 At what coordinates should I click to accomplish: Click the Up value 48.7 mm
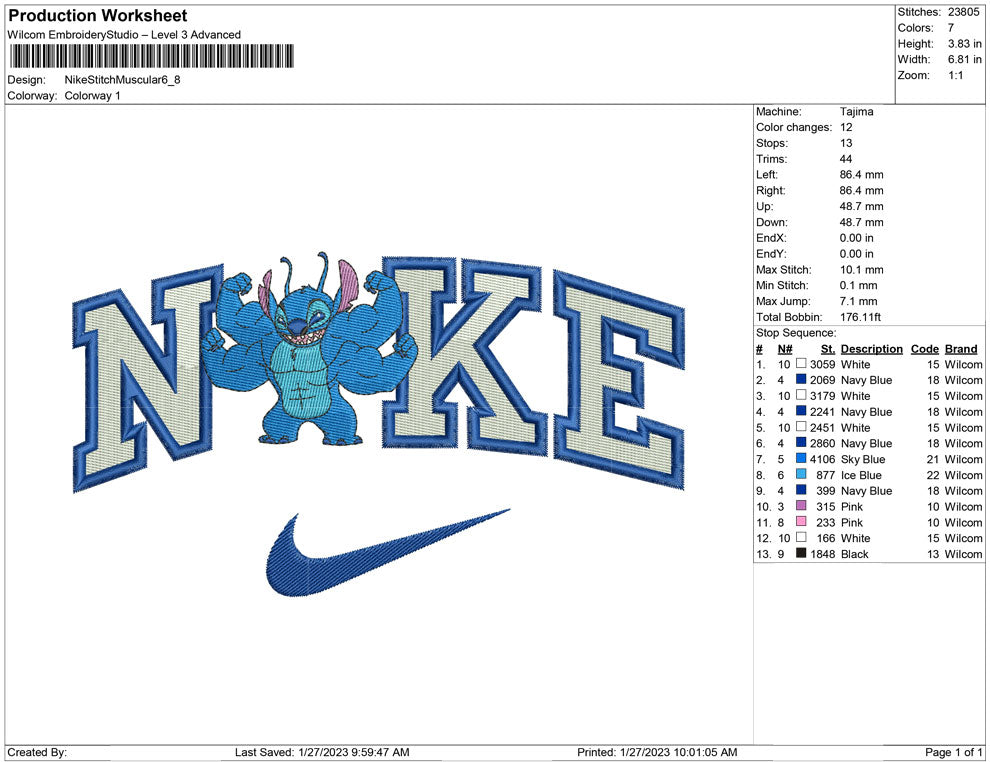pos(861,206)
